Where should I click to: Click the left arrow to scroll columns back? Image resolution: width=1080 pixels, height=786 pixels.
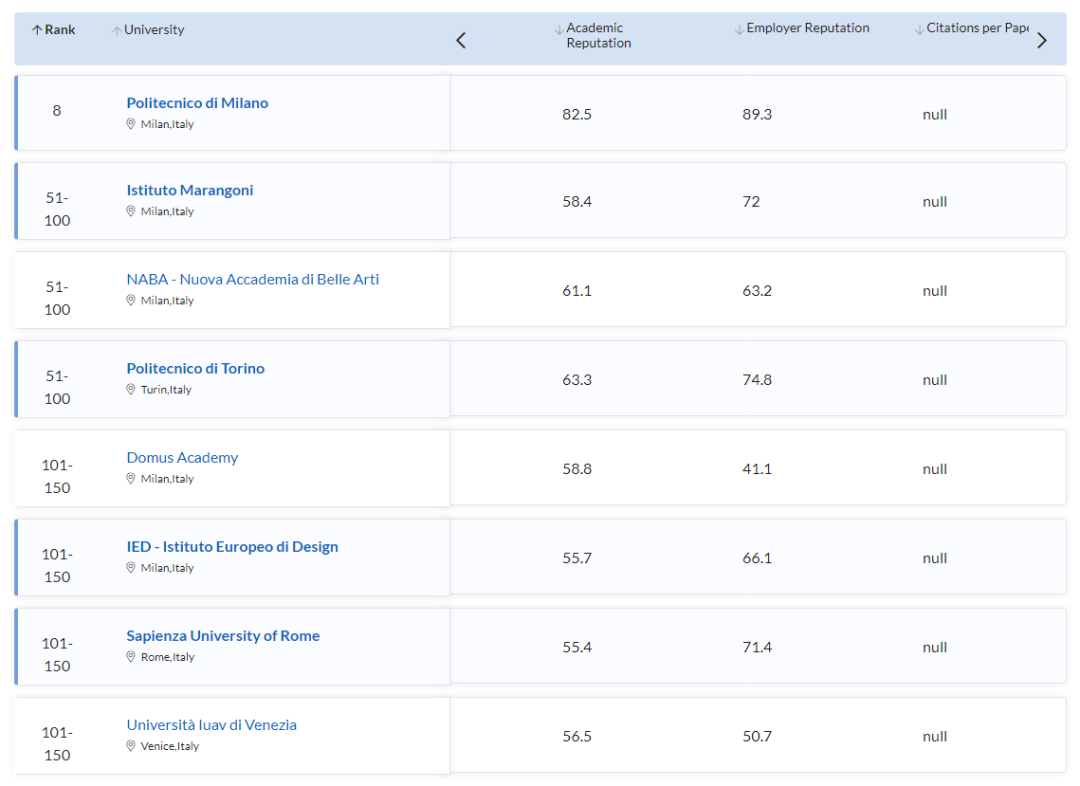click(461, 40)
